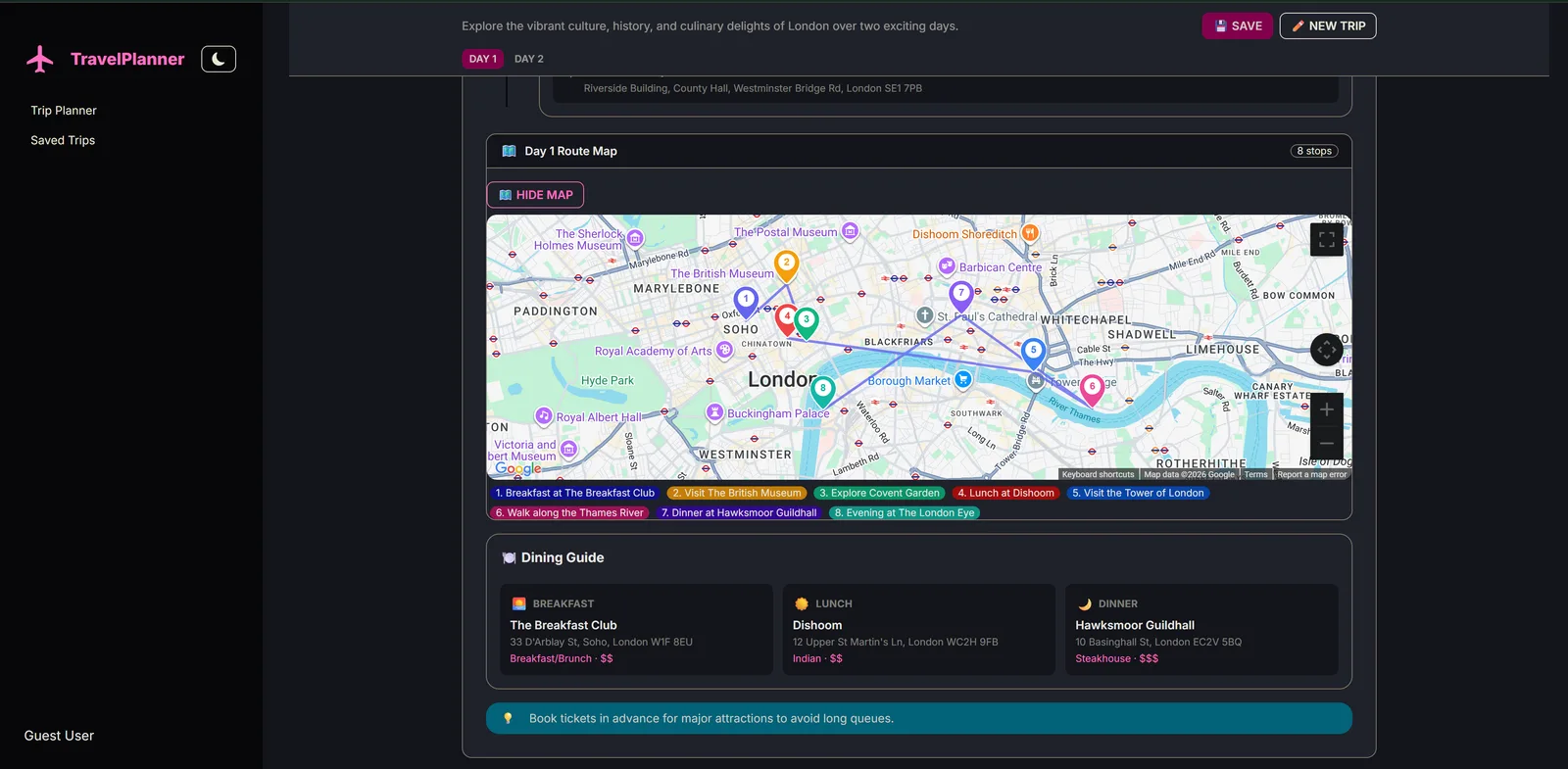1568x769 pixels.
Task: Click the Victoria and Albert Museum pin
Action: [568, 450]
